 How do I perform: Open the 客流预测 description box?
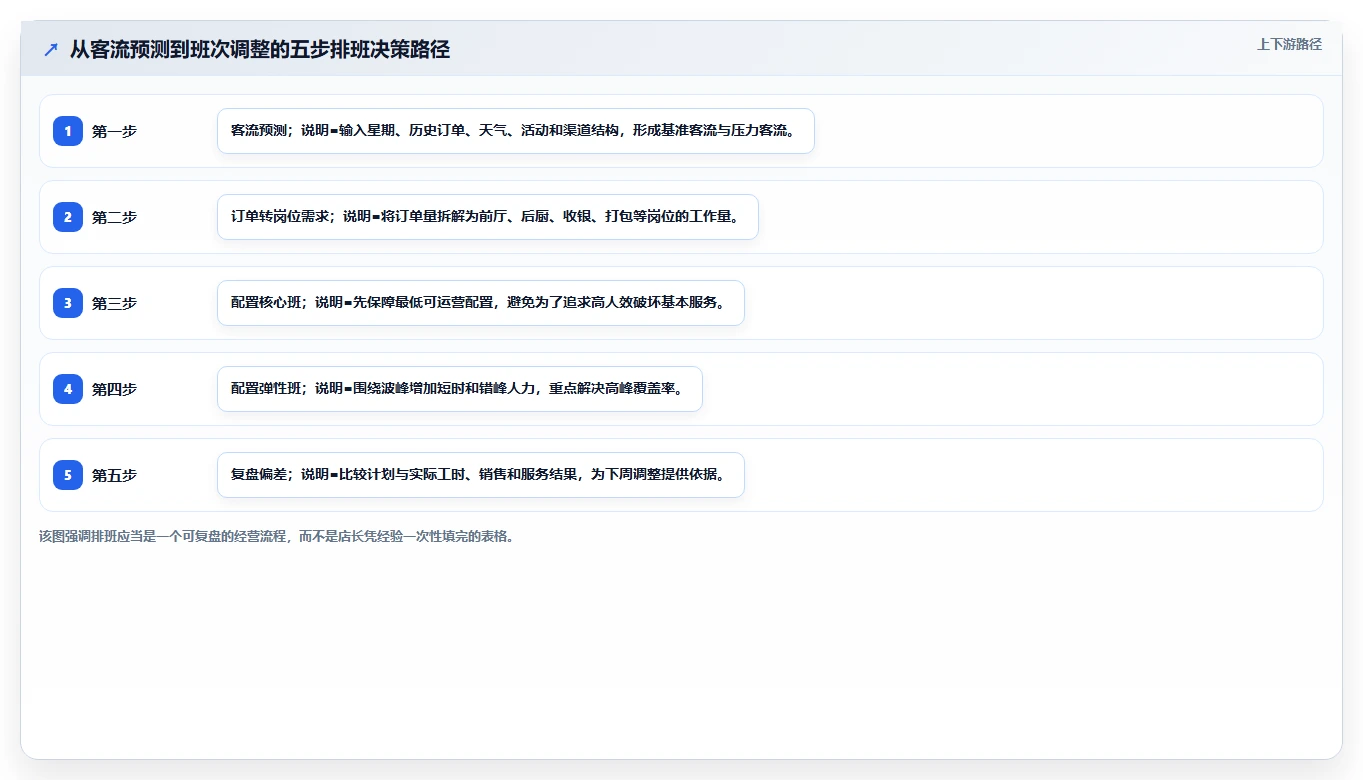(516, 131)
